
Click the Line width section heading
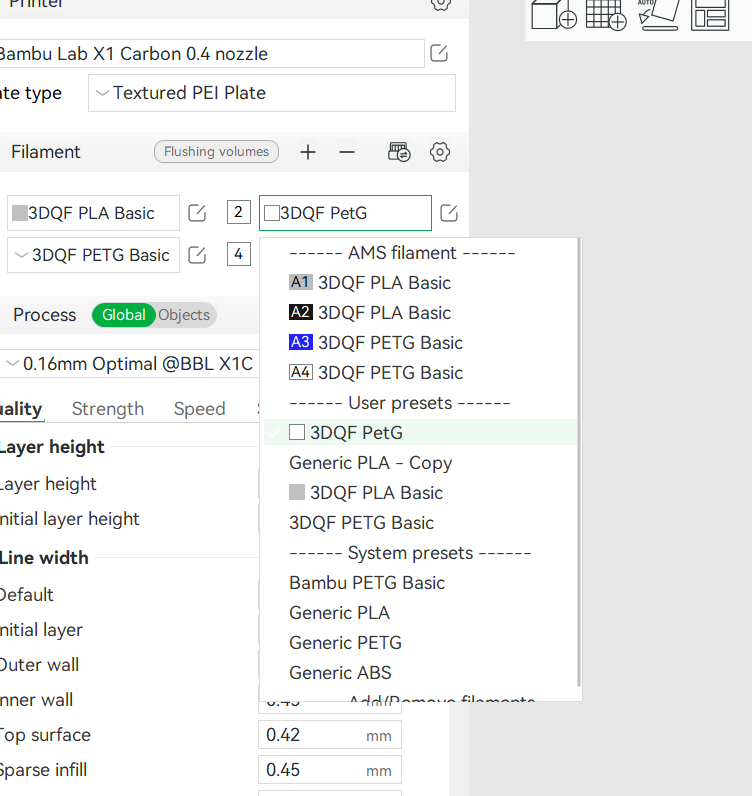tap(44, 558)
